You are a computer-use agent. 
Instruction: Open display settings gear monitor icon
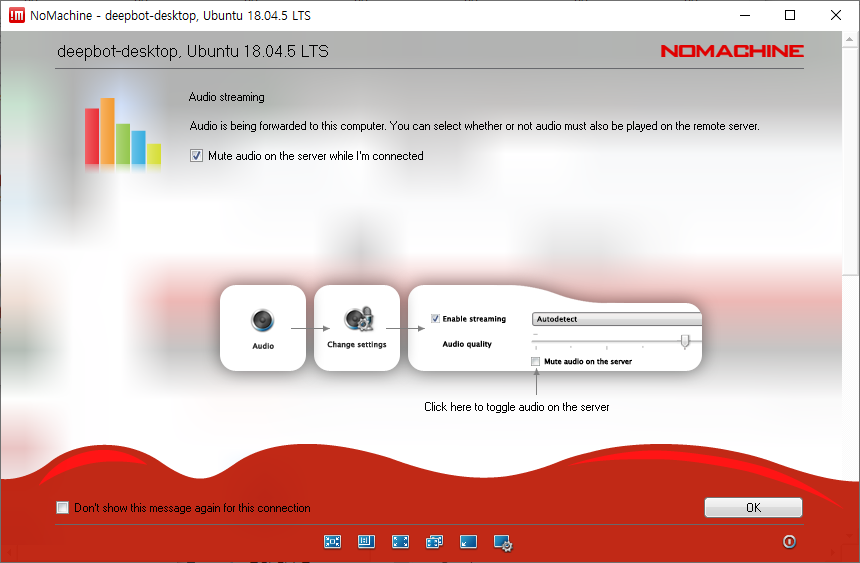[503, 543]
